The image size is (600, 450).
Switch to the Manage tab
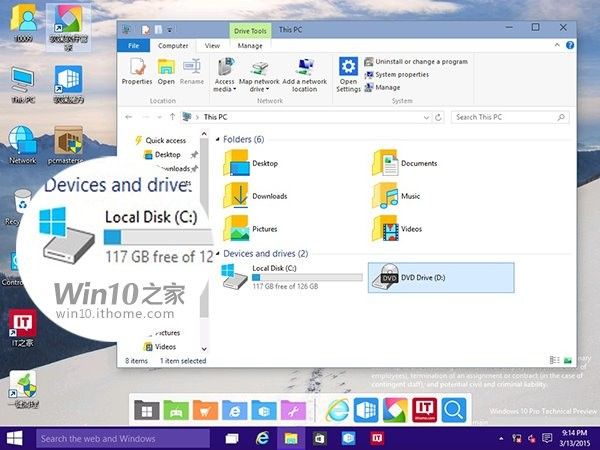click(250, 45)
